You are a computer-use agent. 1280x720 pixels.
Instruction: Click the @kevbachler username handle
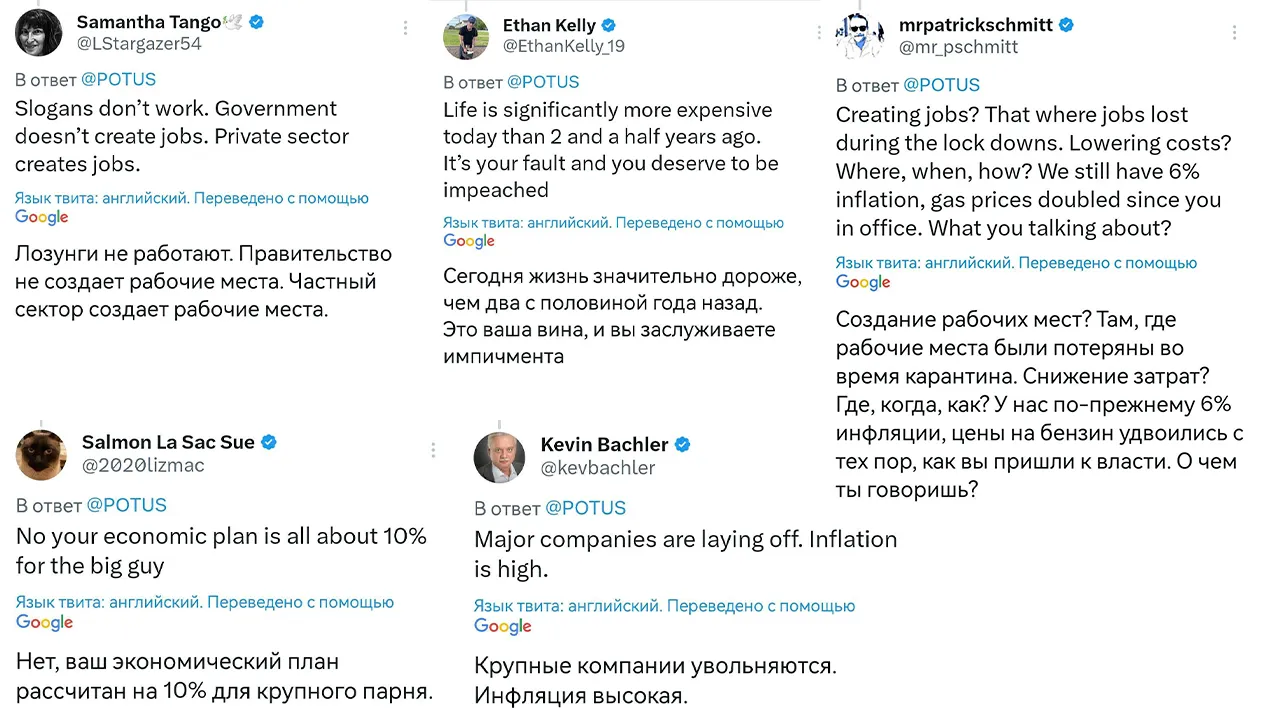tap(598, 467)
